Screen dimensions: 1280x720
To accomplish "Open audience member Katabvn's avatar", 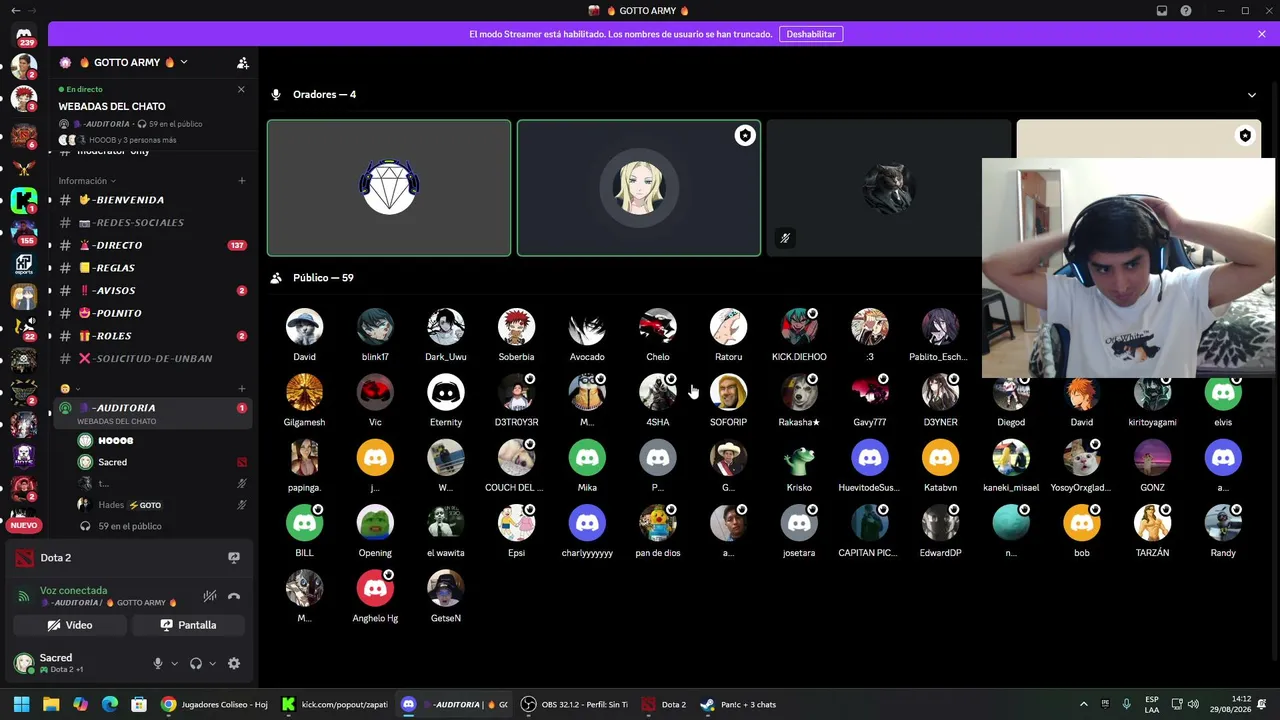I will (x=941, y=458).
